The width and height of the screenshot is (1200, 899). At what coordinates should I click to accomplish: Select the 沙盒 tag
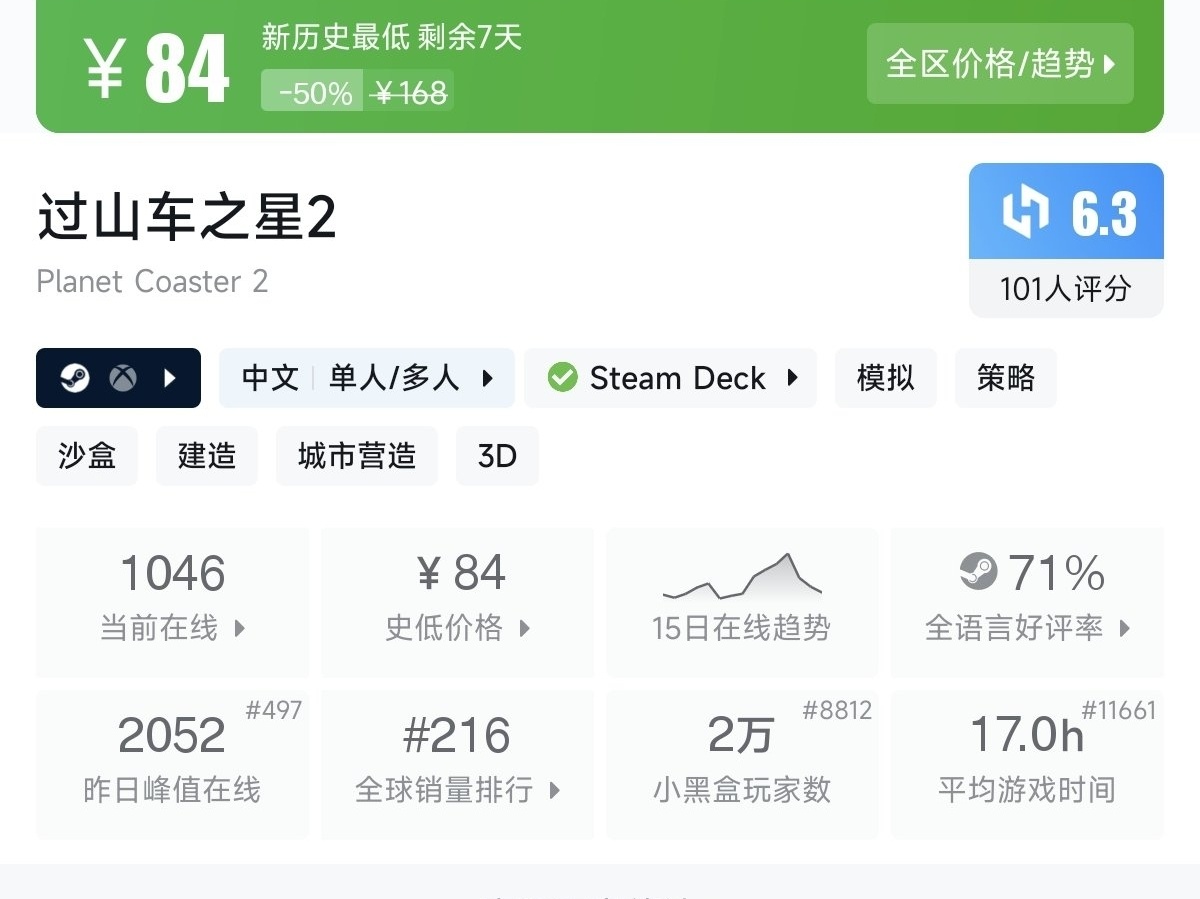[x=87, y=456]
